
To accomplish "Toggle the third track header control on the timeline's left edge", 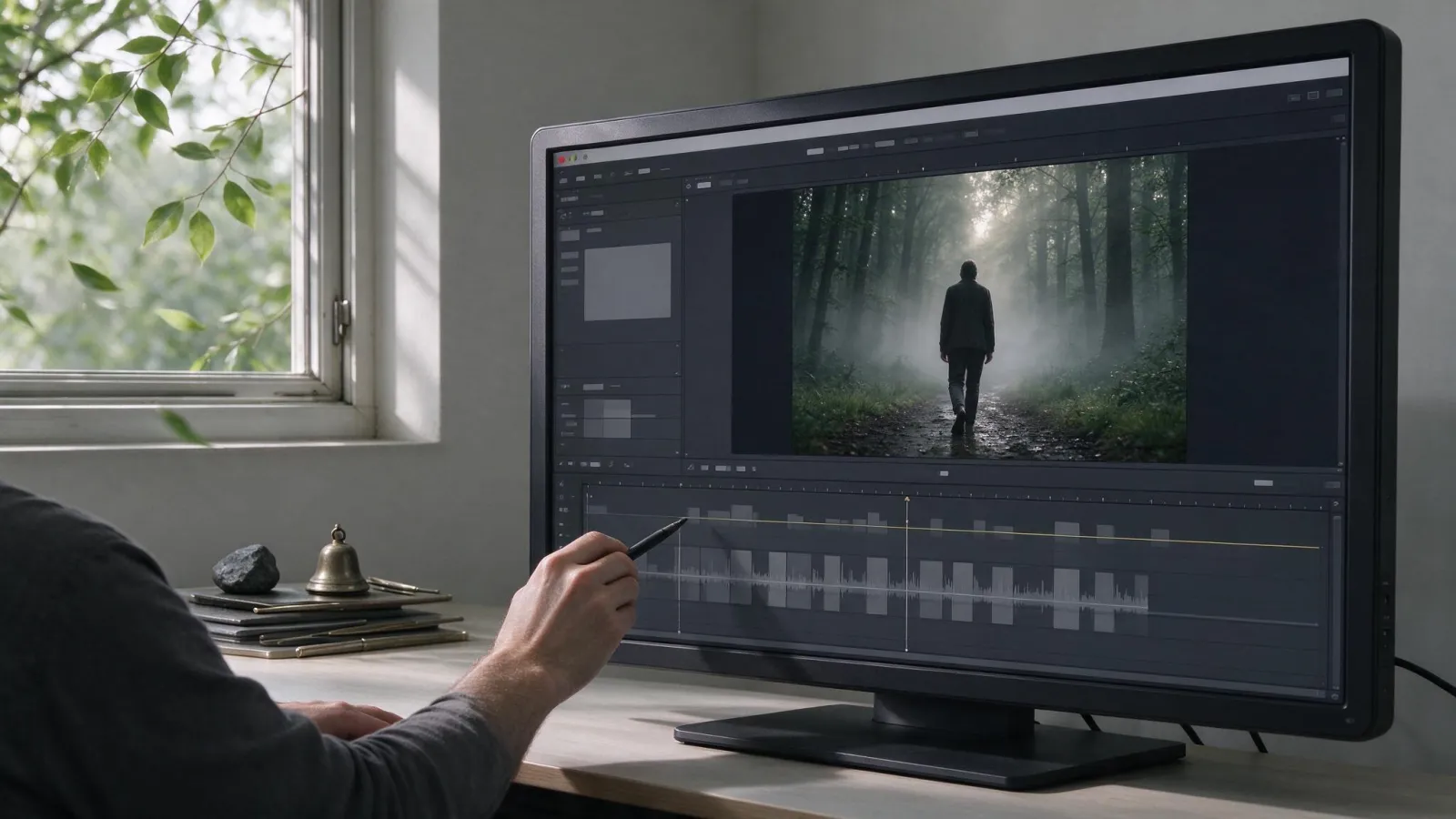I will click(x=563, y=510).
